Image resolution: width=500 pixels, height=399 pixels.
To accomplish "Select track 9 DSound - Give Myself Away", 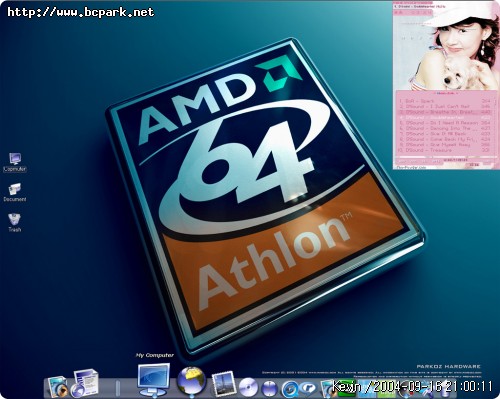I will pyautogui.click(x=445, y=145).
